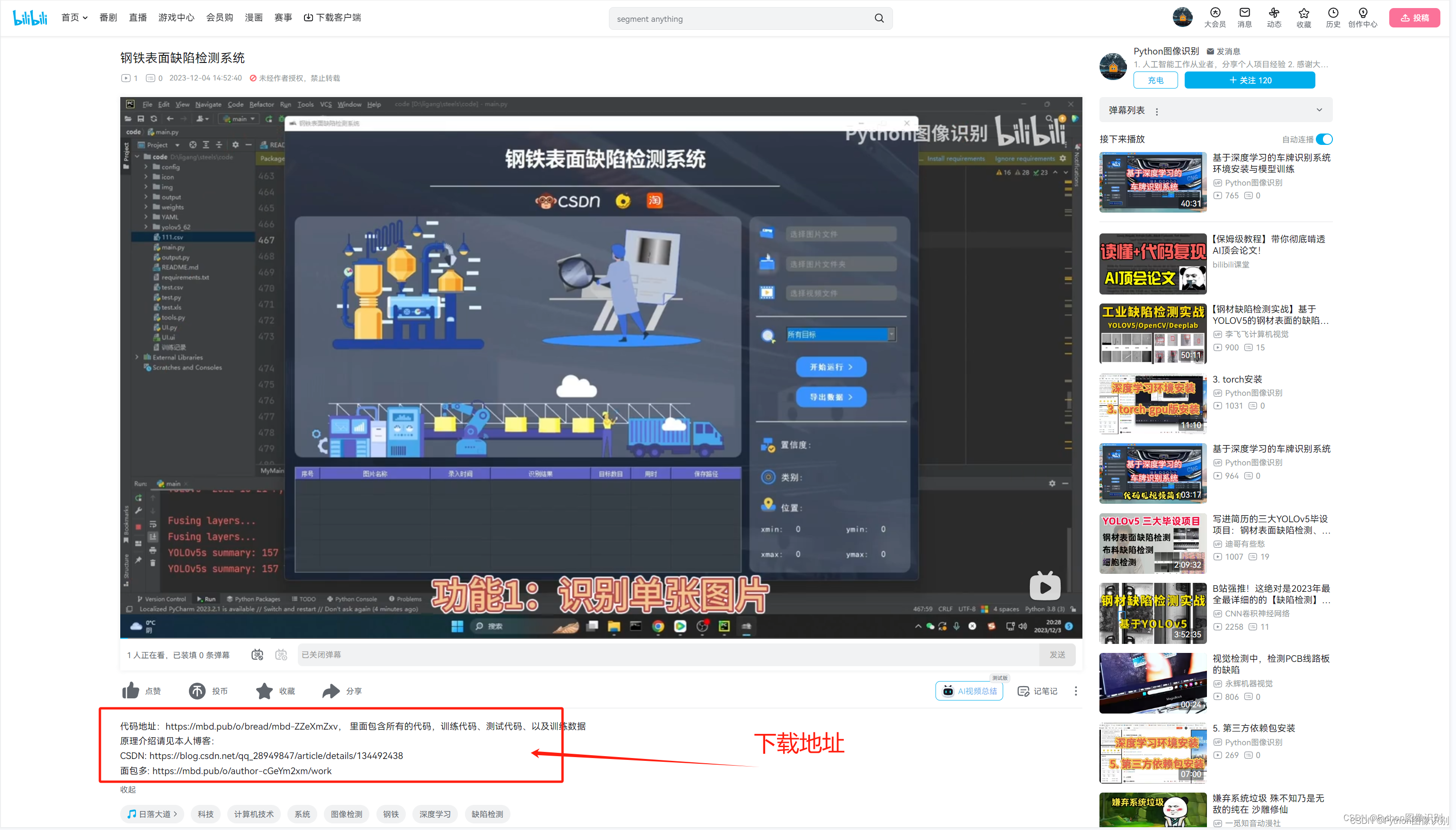Click the 投币 coin icon
The image size is (1456, 830).
coord(197,690)
